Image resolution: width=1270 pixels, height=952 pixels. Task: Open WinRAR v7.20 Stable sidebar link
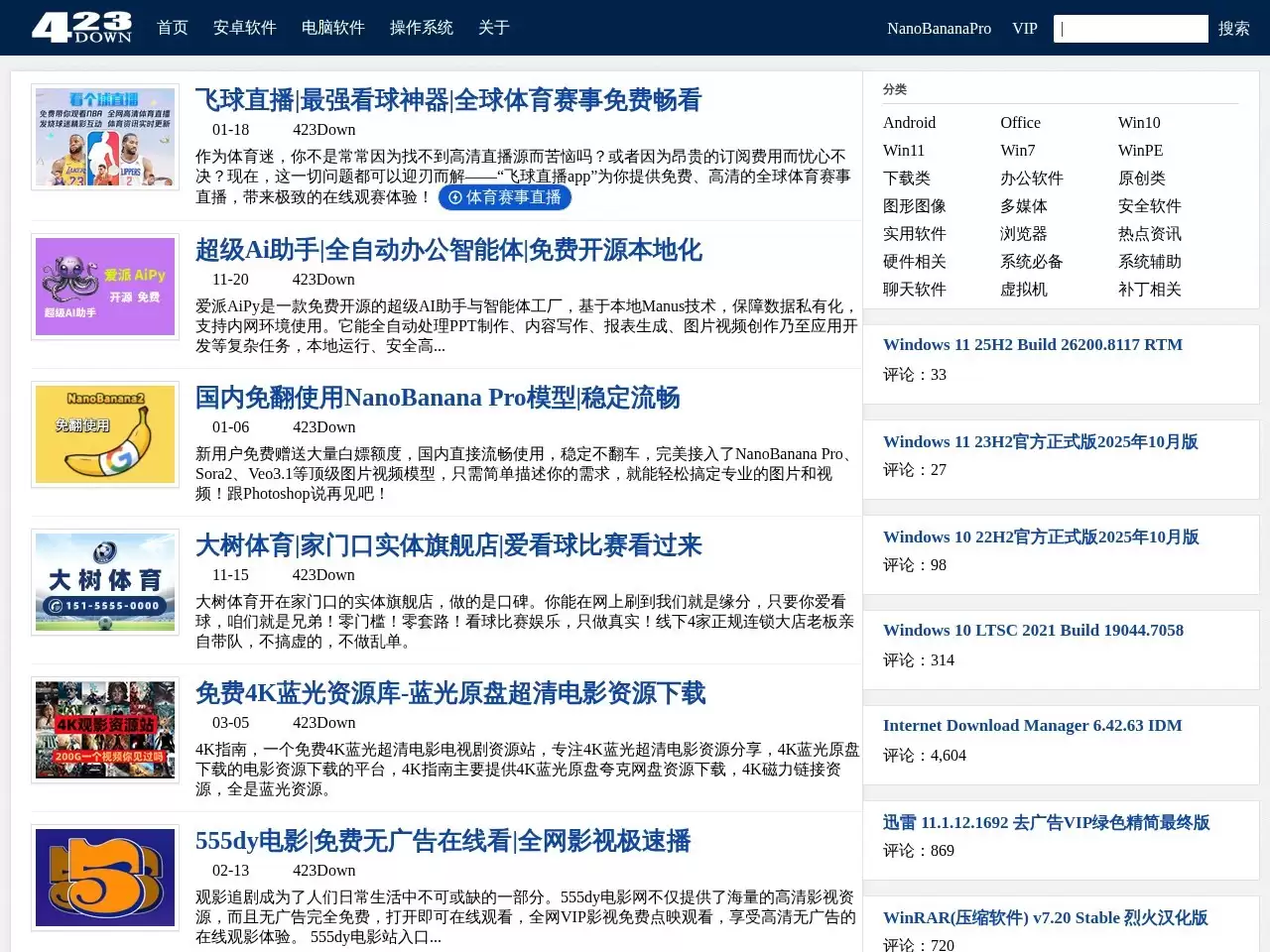(x=1046, y=918)
